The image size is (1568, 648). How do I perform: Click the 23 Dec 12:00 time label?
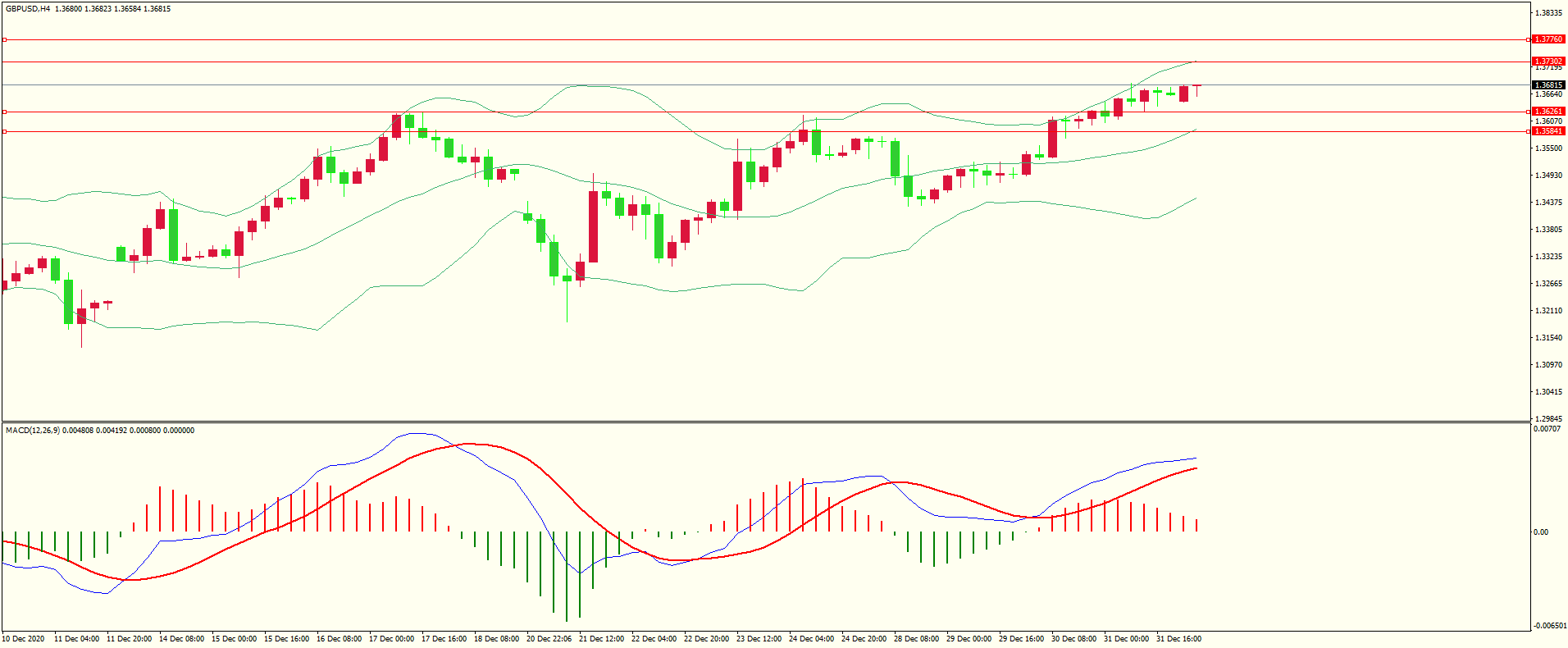[759, 639]
